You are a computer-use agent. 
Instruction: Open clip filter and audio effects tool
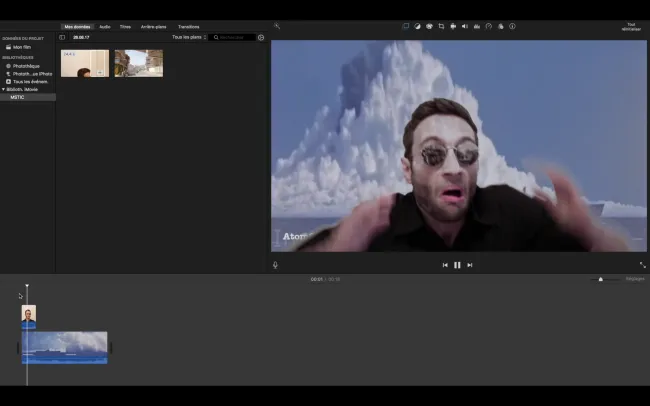click(x=500, y=26)
